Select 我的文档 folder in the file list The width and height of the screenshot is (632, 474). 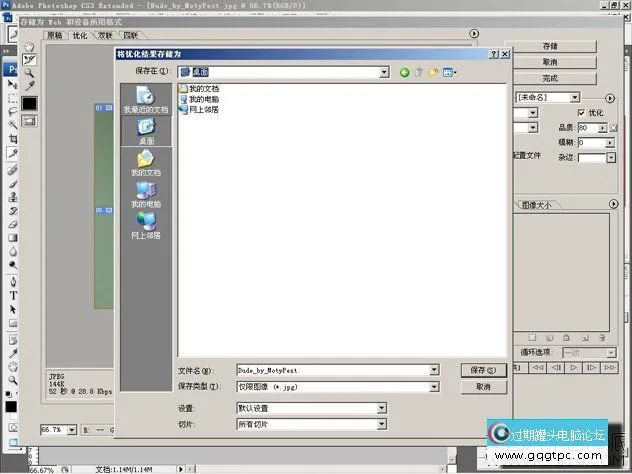pyautogui.click(x=199, y=89)
